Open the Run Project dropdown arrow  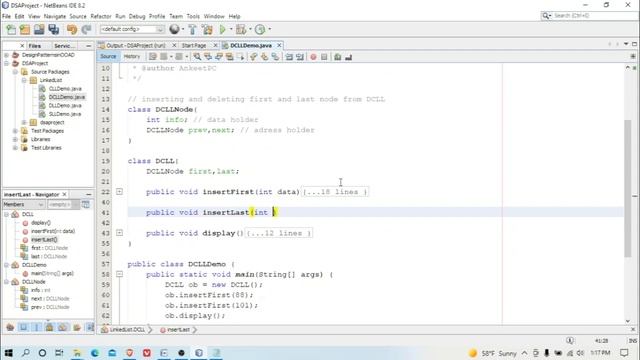(x=231, y=29)
